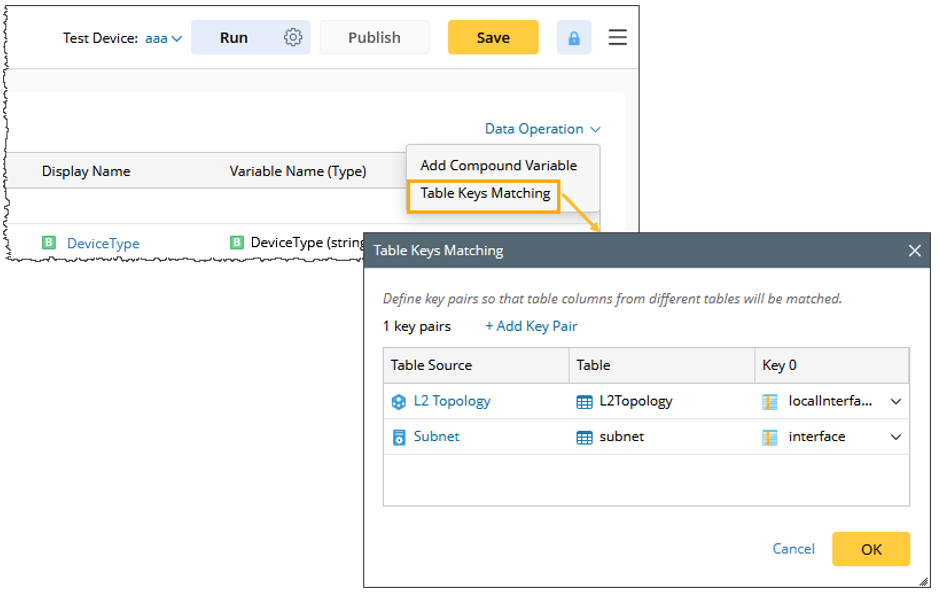The width and height of the screenshot is (940, 593).
Task: Click the interface key column icon
Action: (x=770, y=437)
